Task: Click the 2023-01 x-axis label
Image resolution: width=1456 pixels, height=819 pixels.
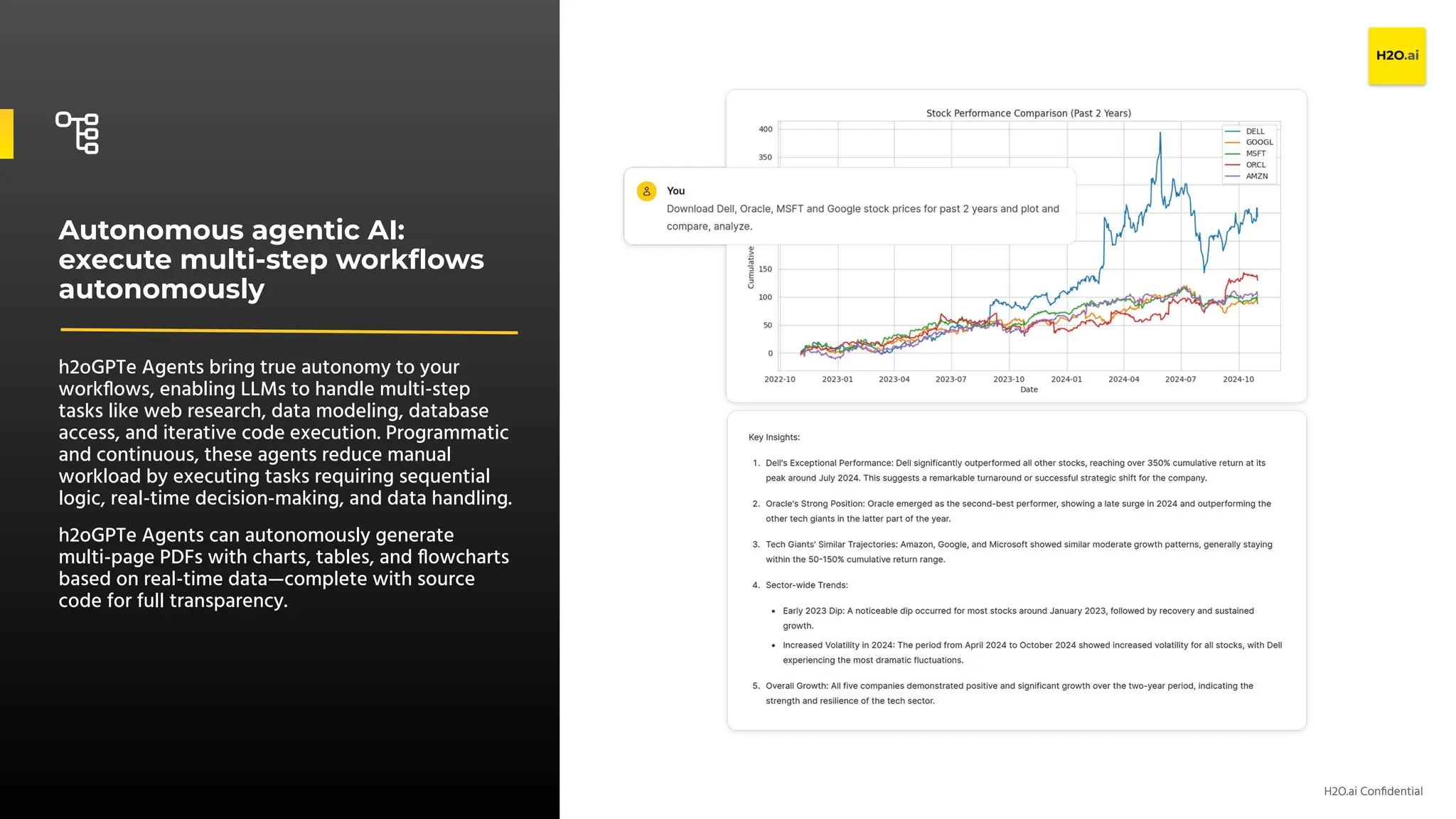Action: 837,380
